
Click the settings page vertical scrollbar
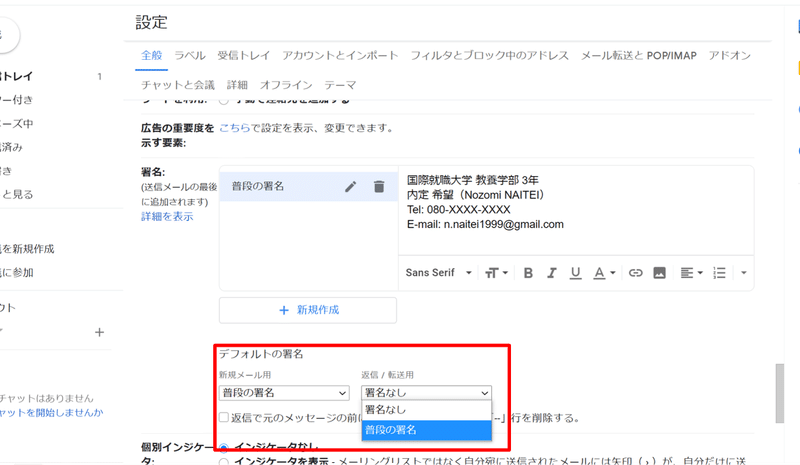(x=779, y=394)
